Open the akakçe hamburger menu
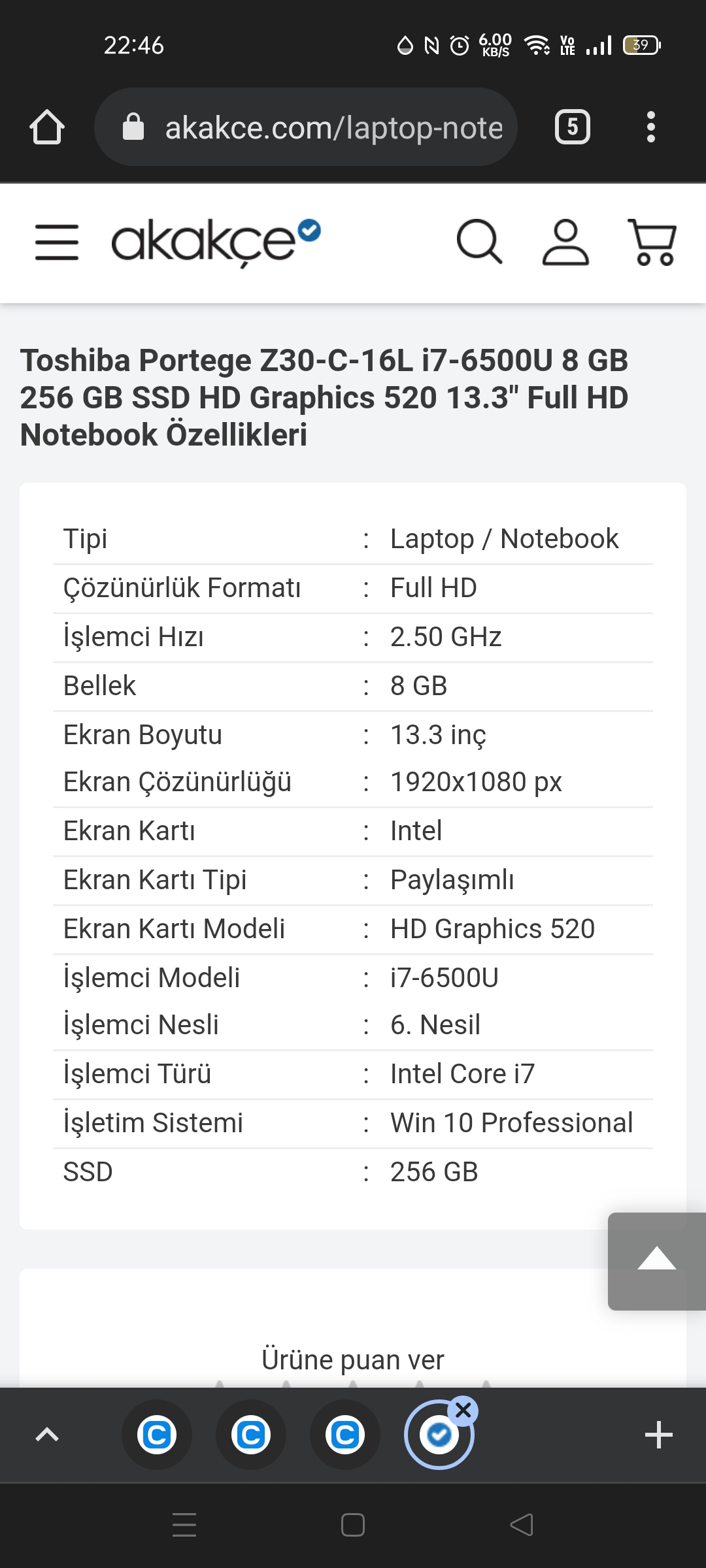This screenshot has height=1568, width=706. coord(57,242)
